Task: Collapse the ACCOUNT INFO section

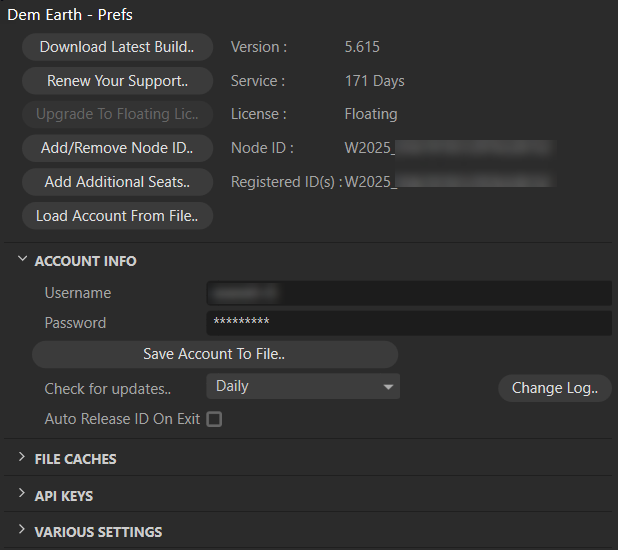Action: tap(22, 259)
